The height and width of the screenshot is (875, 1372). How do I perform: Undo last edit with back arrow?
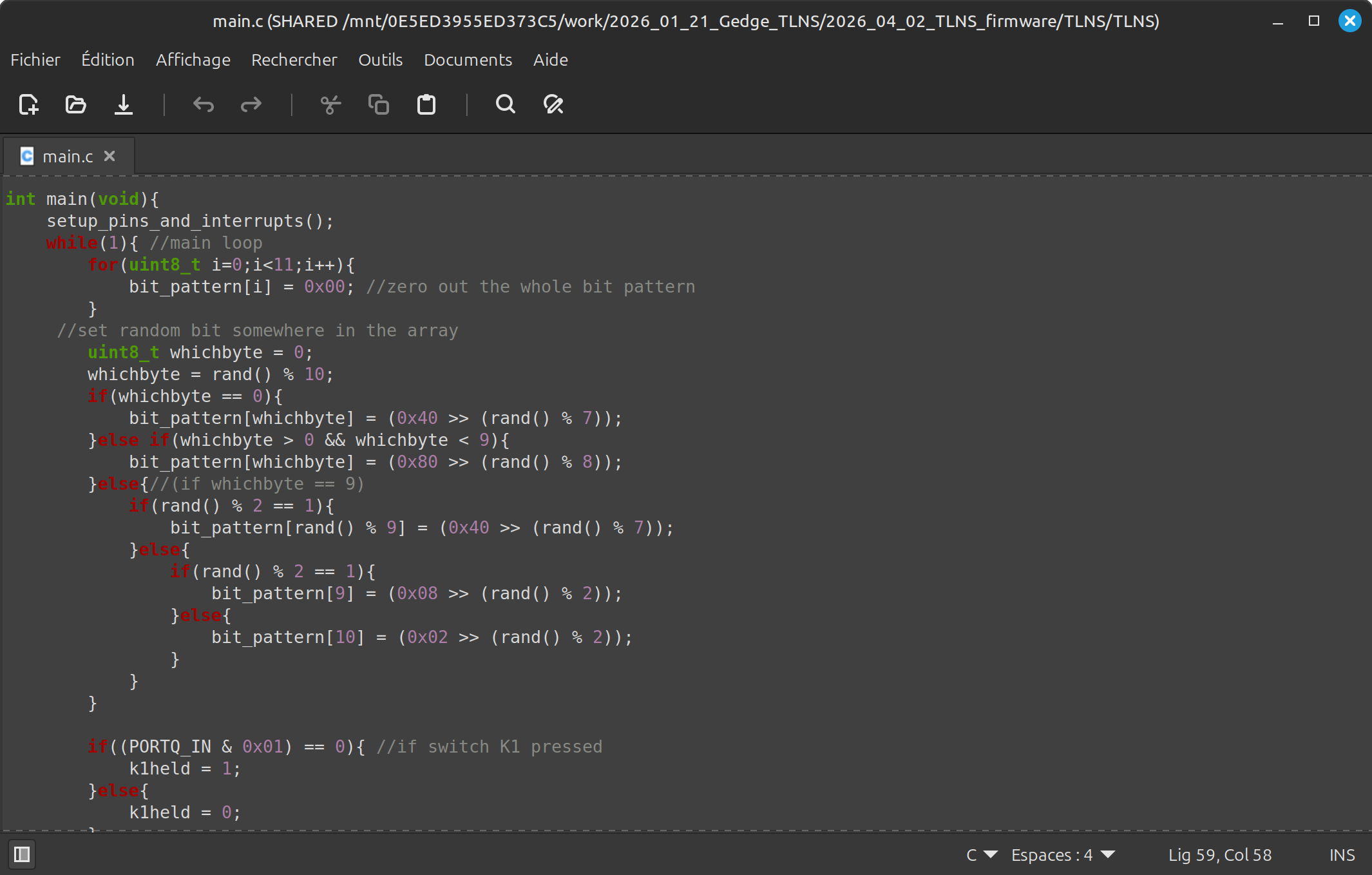tap(204, 104)
